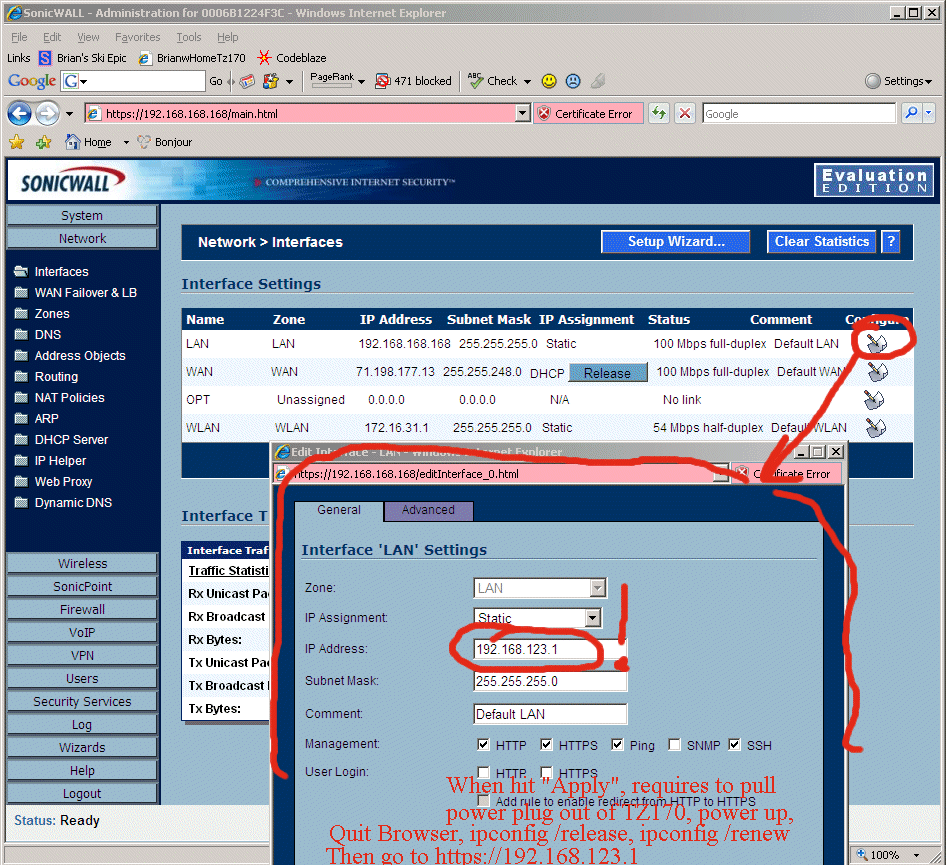
Task: Click the 471 blocked popup blocker icon
Action: (383, 81)
